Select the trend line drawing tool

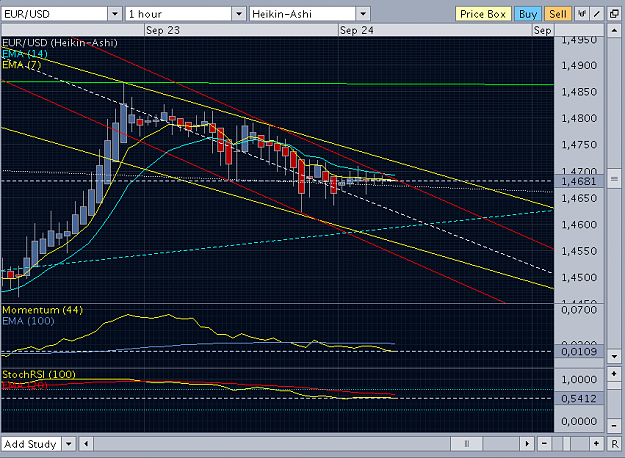[x=597, y=14]
